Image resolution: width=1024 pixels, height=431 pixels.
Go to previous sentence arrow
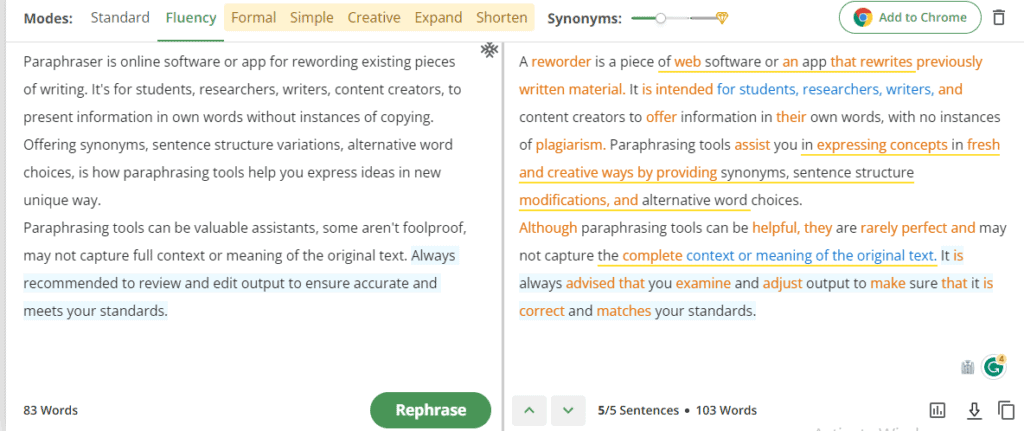coord(530,411)
